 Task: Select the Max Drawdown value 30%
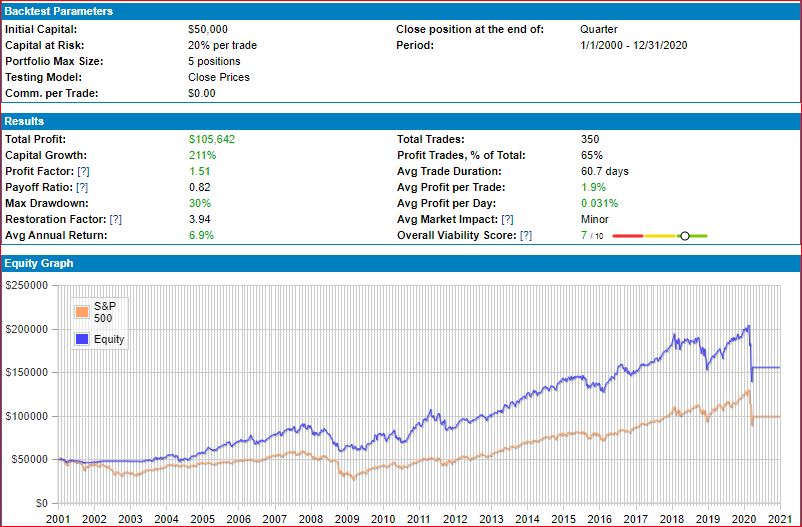tap(199, 203)
